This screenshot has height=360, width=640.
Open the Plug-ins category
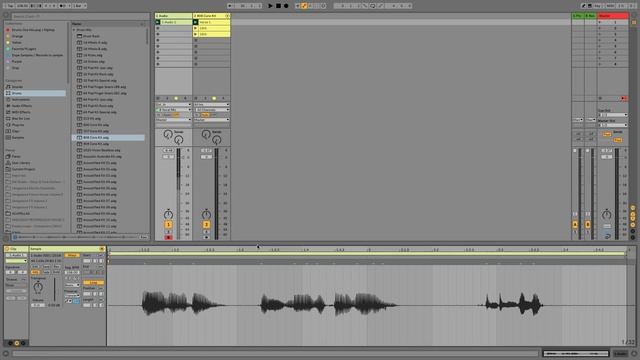click(x=18, y=125)
